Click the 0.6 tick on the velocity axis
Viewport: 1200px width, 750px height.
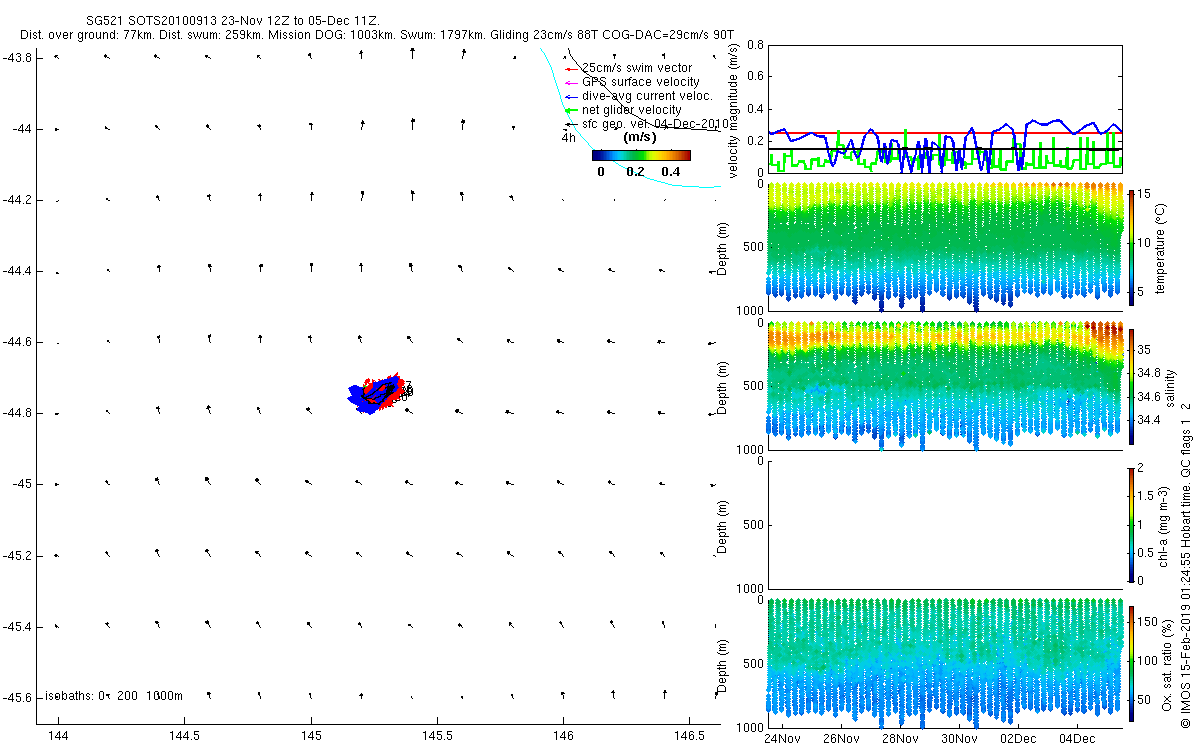pyautogui.click(x=755, y=76)
